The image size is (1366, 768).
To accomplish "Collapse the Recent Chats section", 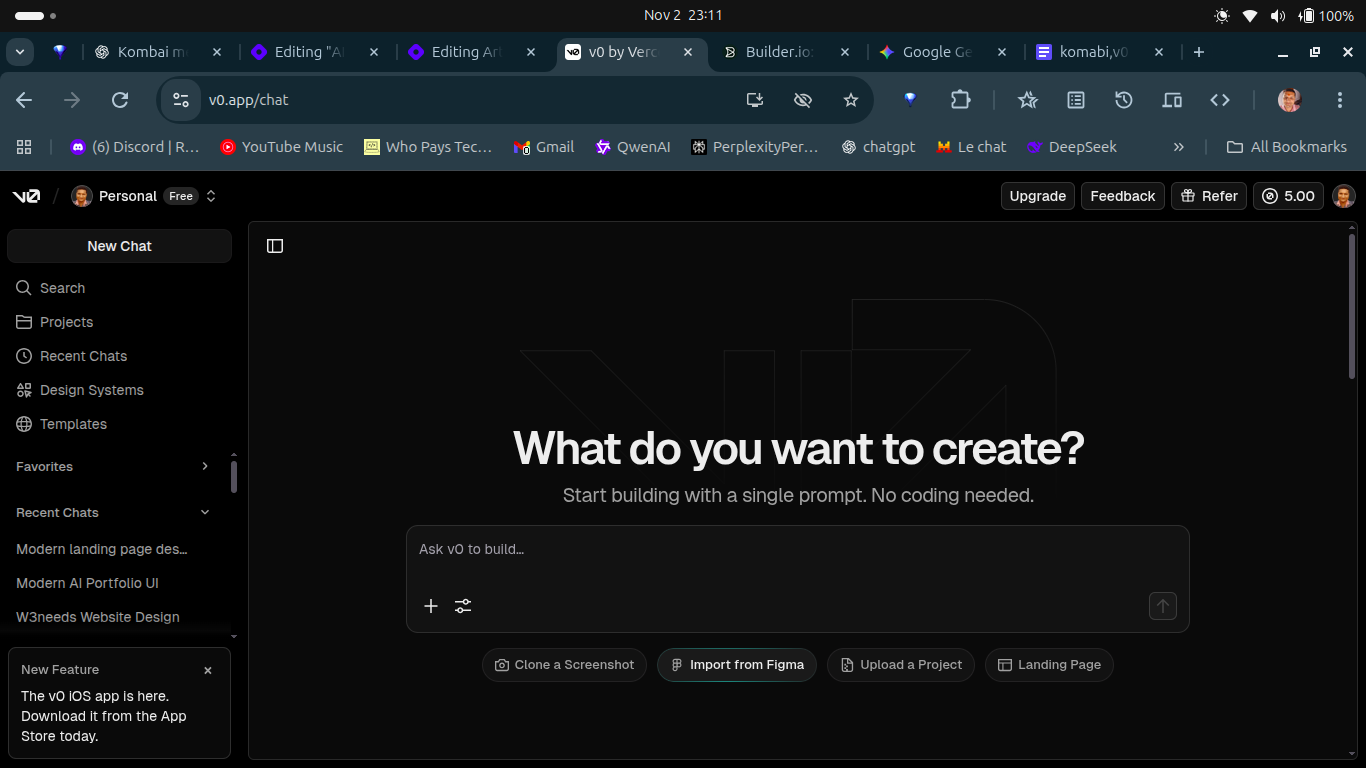I will 205,513.
